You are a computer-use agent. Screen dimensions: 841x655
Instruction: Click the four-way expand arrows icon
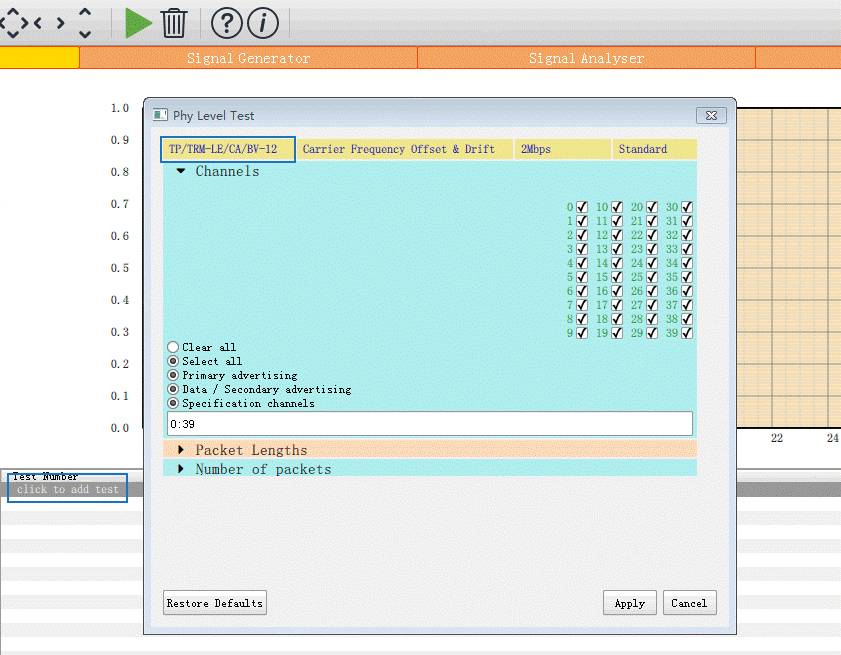pos(12,22)
